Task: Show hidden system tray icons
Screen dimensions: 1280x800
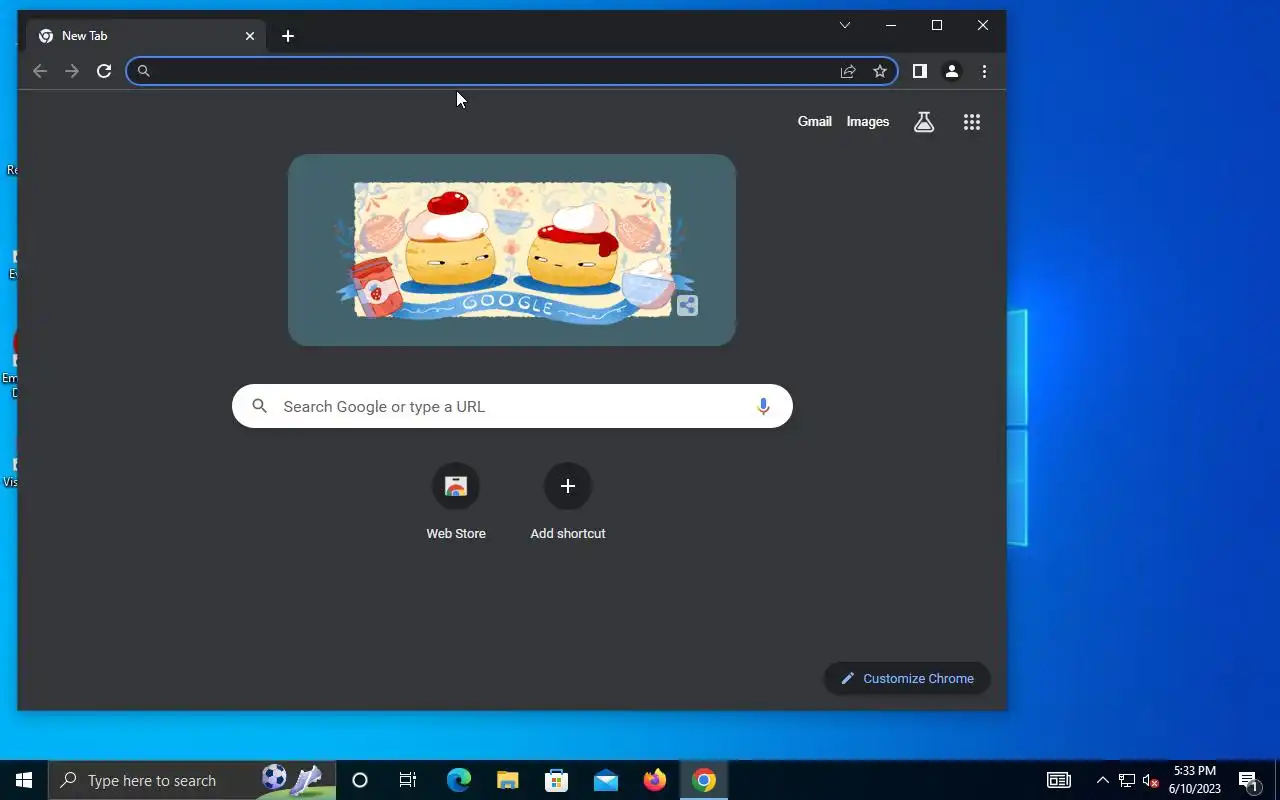Action: (1103, 780)
